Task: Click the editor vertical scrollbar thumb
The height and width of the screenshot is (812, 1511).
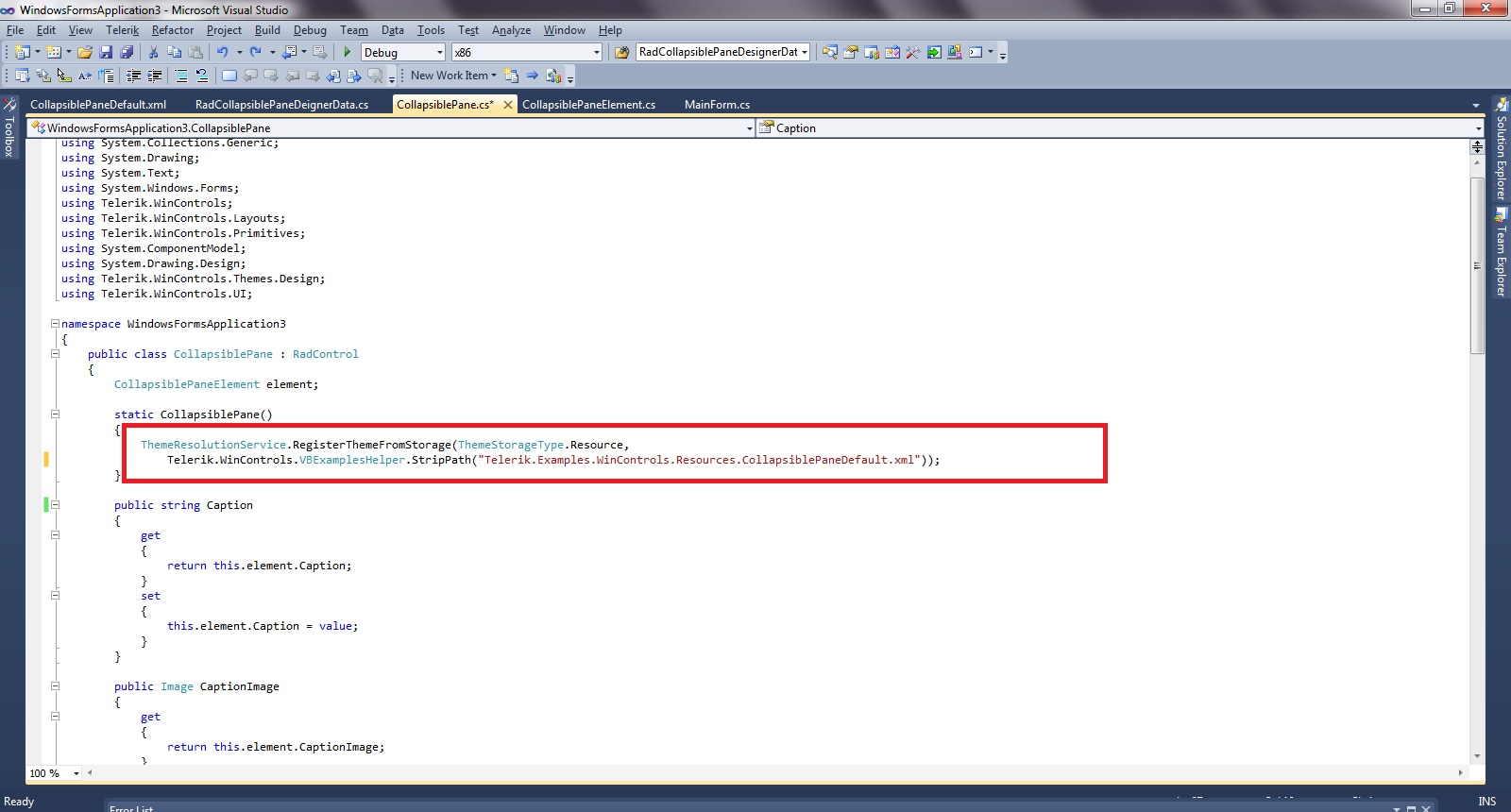Action: [1477, 265]
